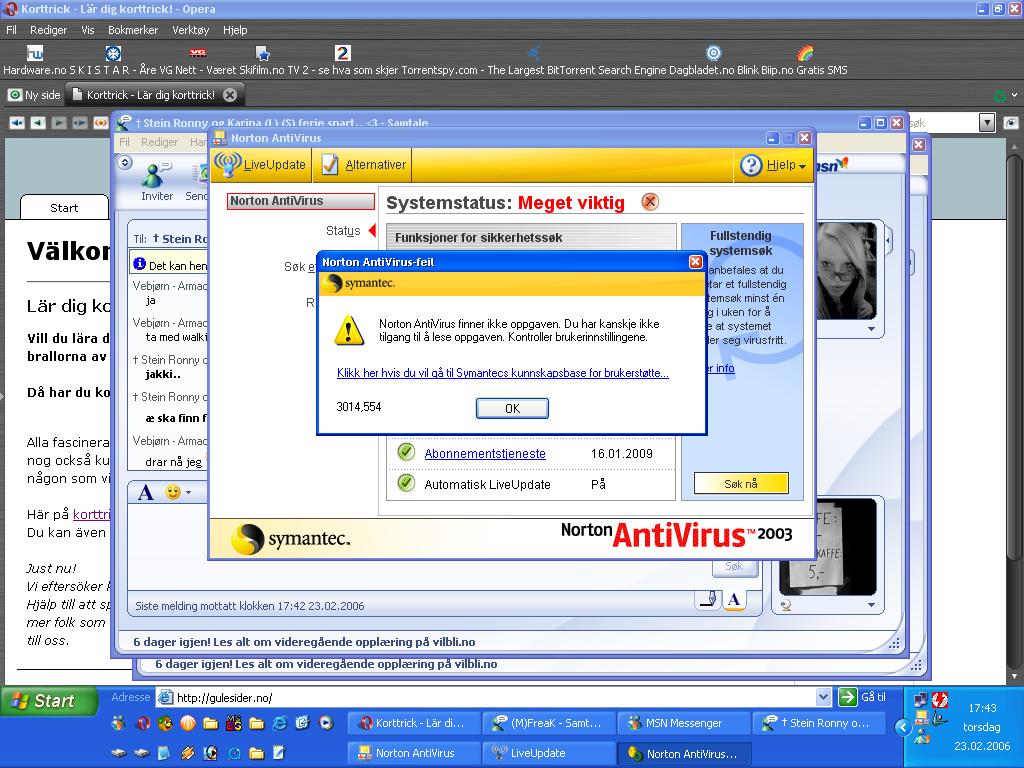Click green check beside Automatisk LiveUpdate
The height and width of the screenshot is (768, 1024).
click(406, 483)
